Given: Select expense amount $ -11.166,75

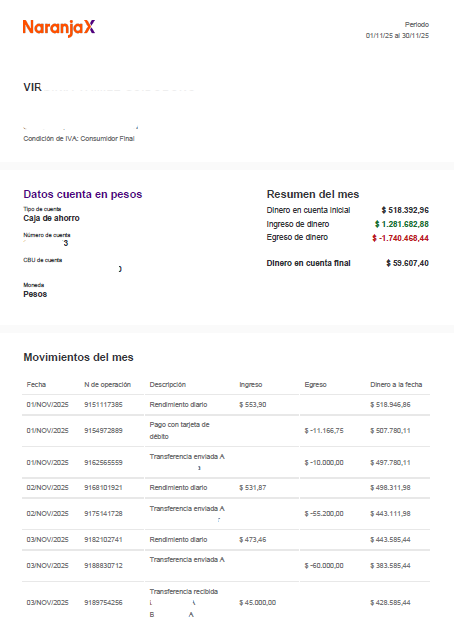Looking at the screenshot, I should pos(324,431).
